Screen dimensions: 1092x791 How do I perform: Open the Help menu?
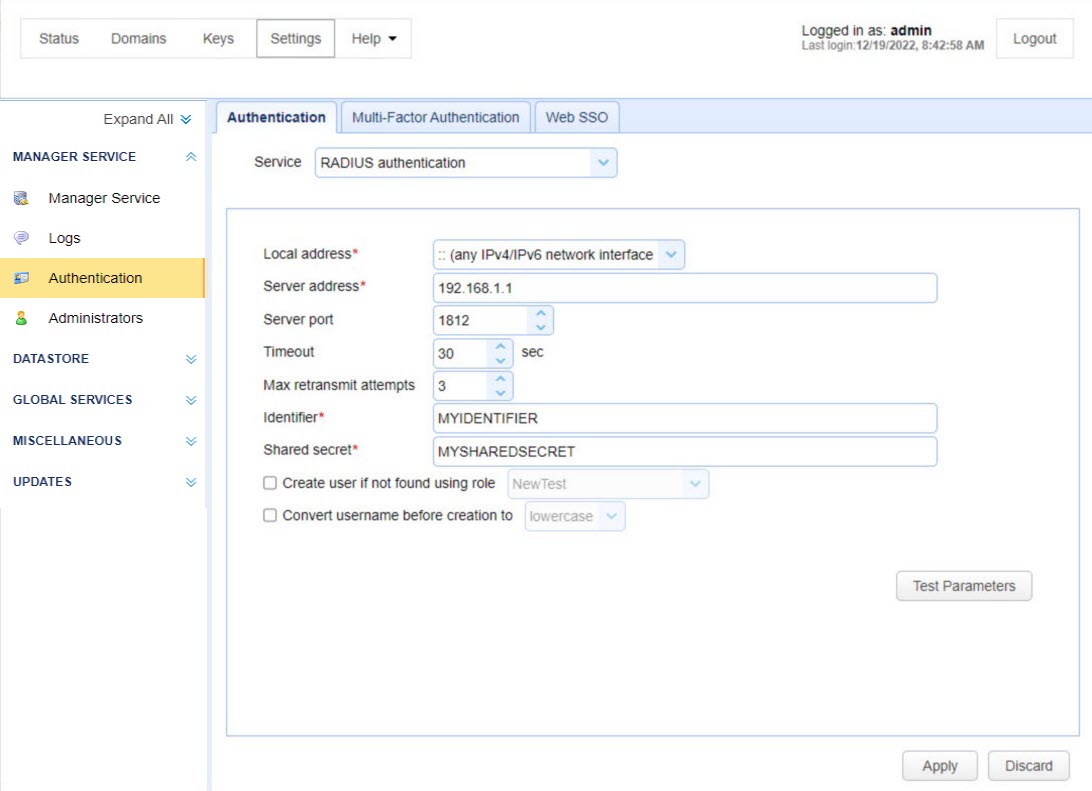(373, 39)
